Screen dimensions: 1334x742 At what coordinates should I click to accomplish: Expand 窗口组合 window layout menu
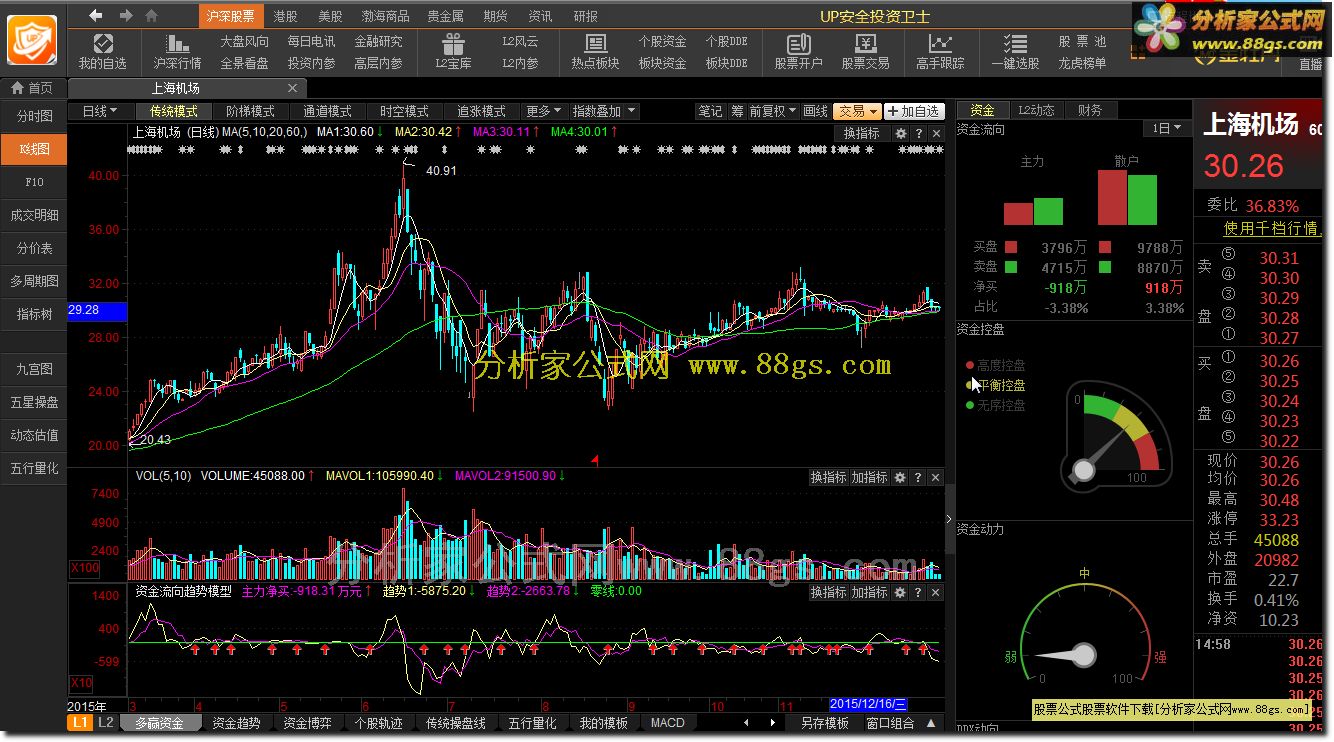click(x=900, y=723)
